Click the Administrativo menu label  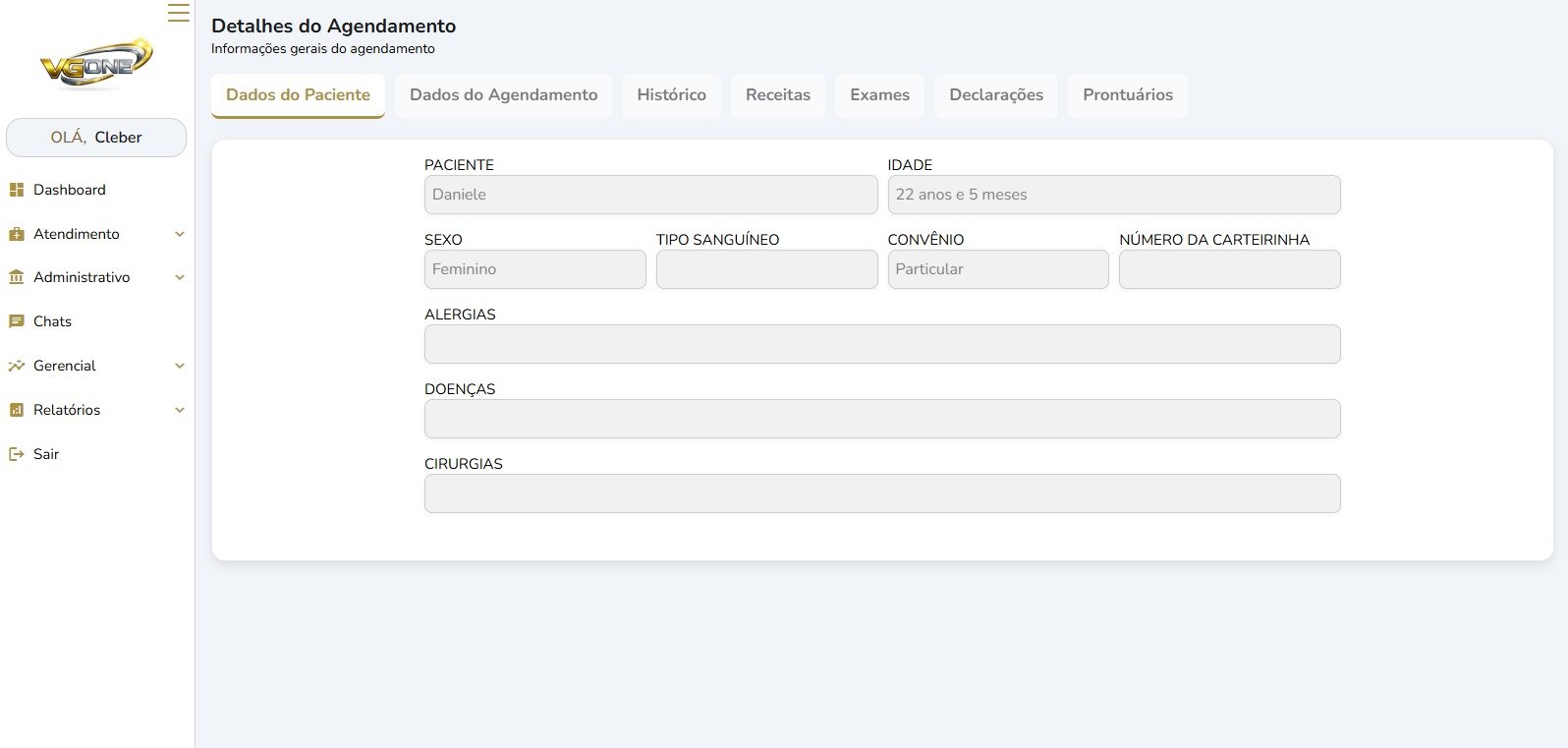[x=82, y=277]
